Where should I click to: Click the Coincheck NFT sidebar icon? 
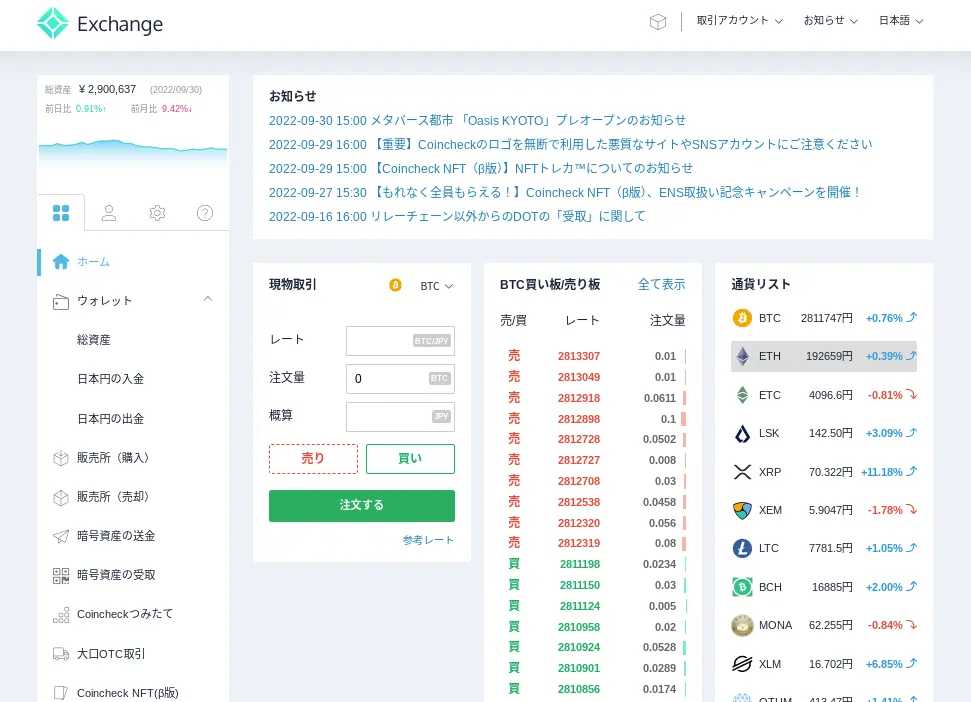pyautogui.click(x=61, y=693)
